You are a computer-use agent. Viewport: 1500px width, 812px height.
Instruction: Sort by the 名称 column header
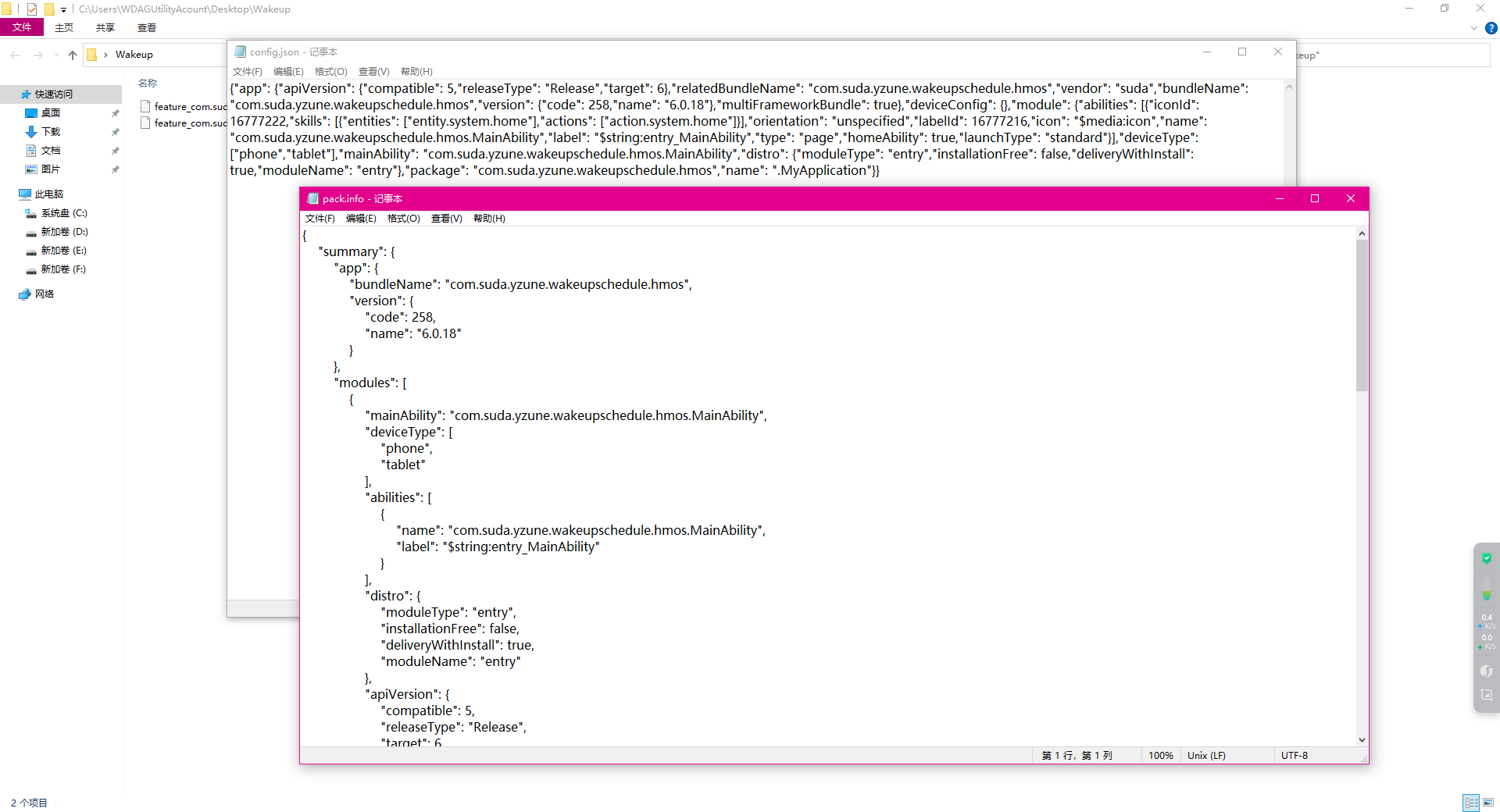148,83
